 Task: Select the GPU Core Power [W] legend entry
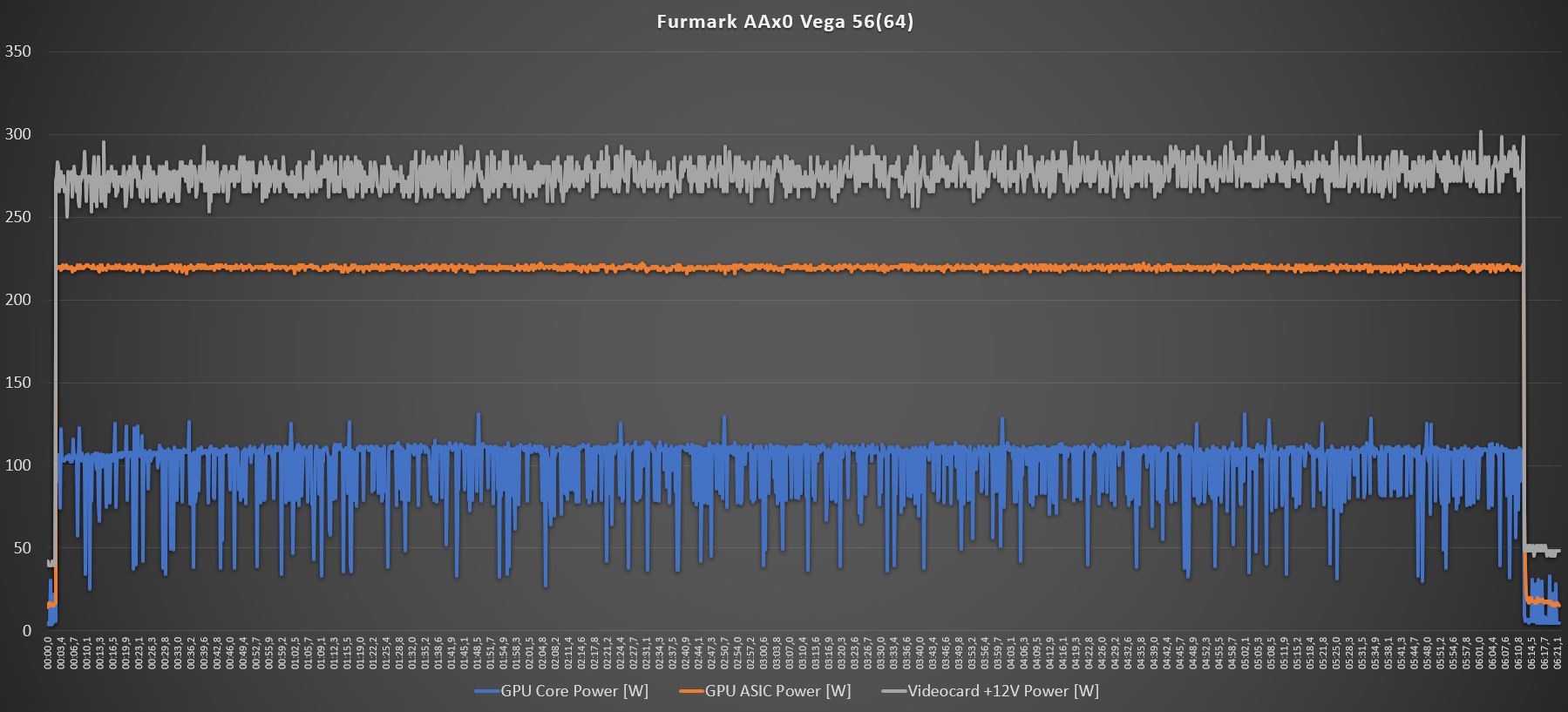click(x=561, y=691)
